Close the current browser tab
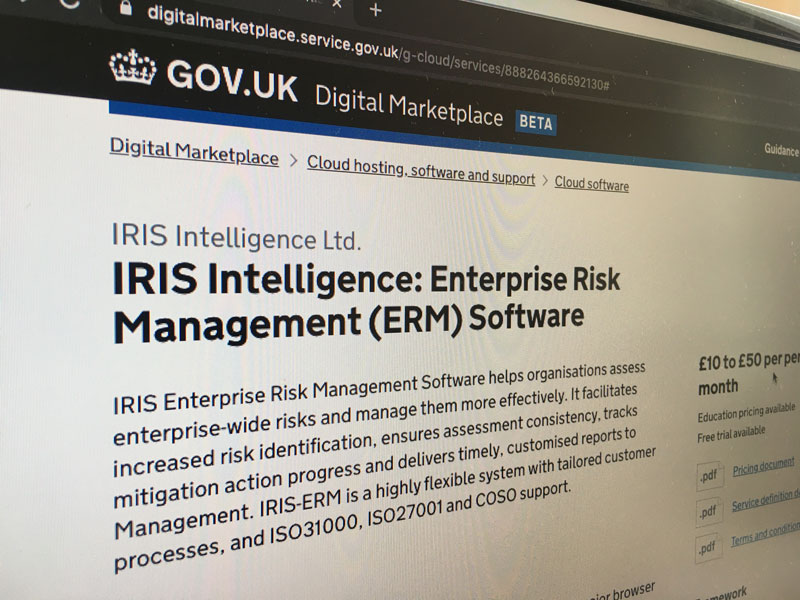The width and height of the screenshot is (800, 600). pyautogui.click(x=337, y=4)
